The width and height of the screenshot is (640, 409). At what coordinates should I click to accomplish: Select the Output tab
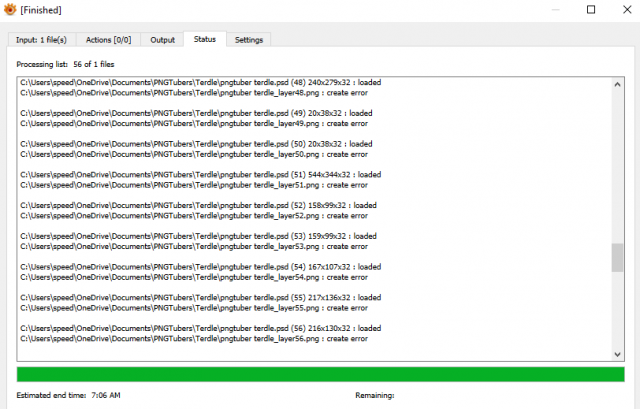pyautogui.click(x=162, y=40)
